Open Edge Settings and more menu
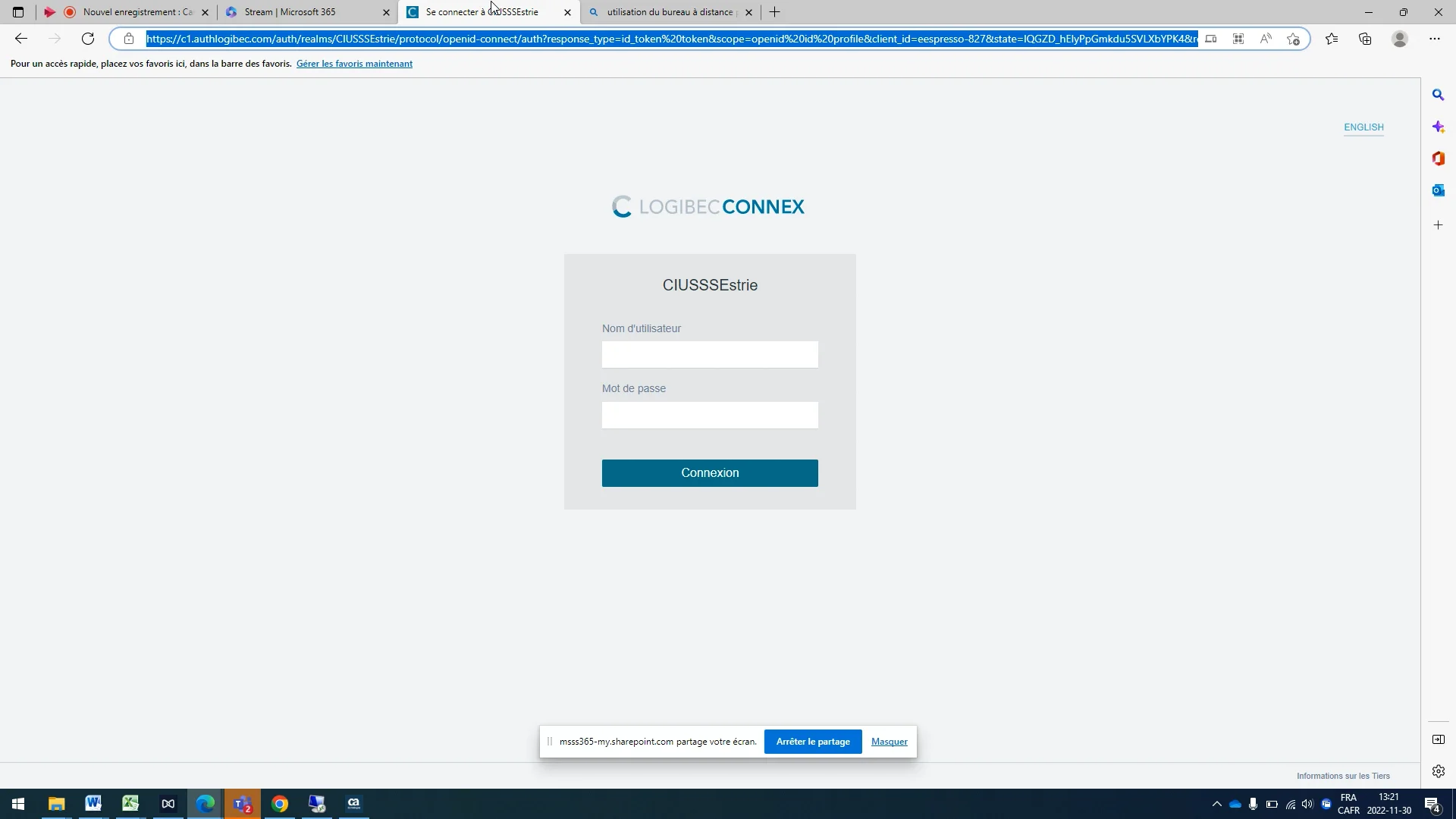The height and width of the screenshot is (819, 1456). point(1434,39)
